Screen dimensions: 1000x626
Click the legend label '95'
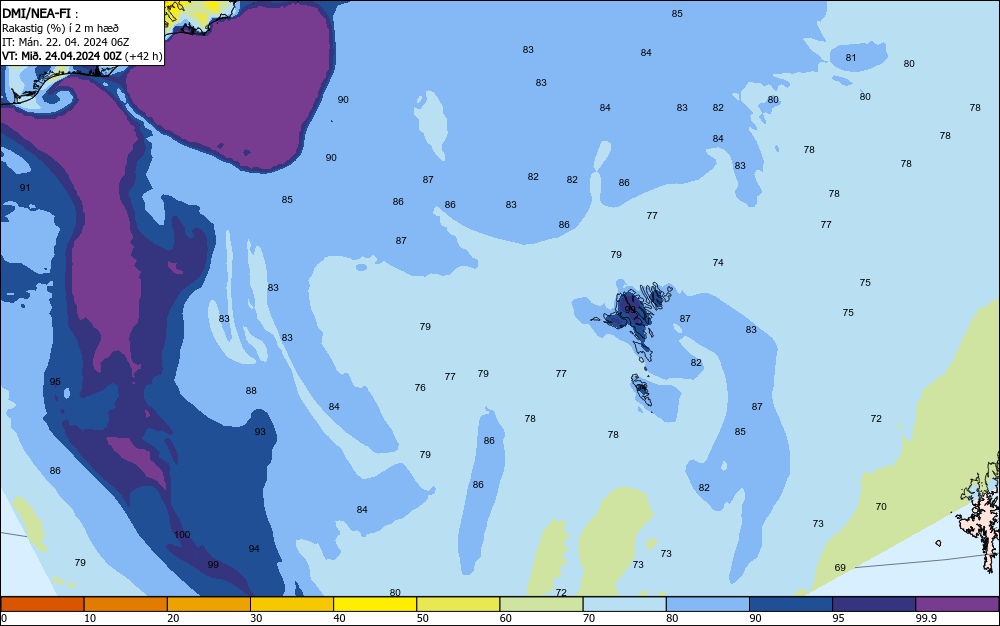pos(838,618)
